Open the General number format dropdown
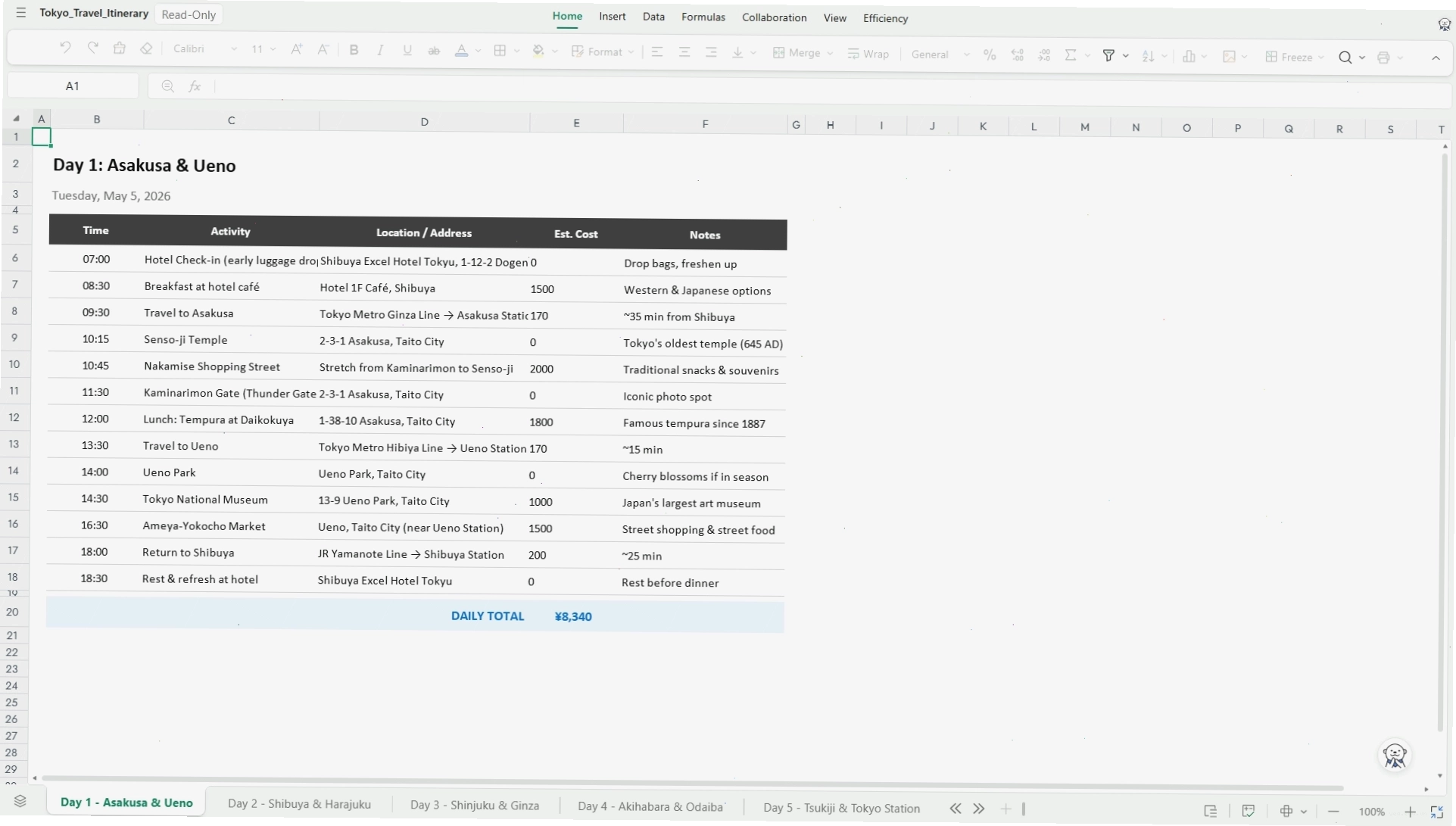 tap(940, 55)
